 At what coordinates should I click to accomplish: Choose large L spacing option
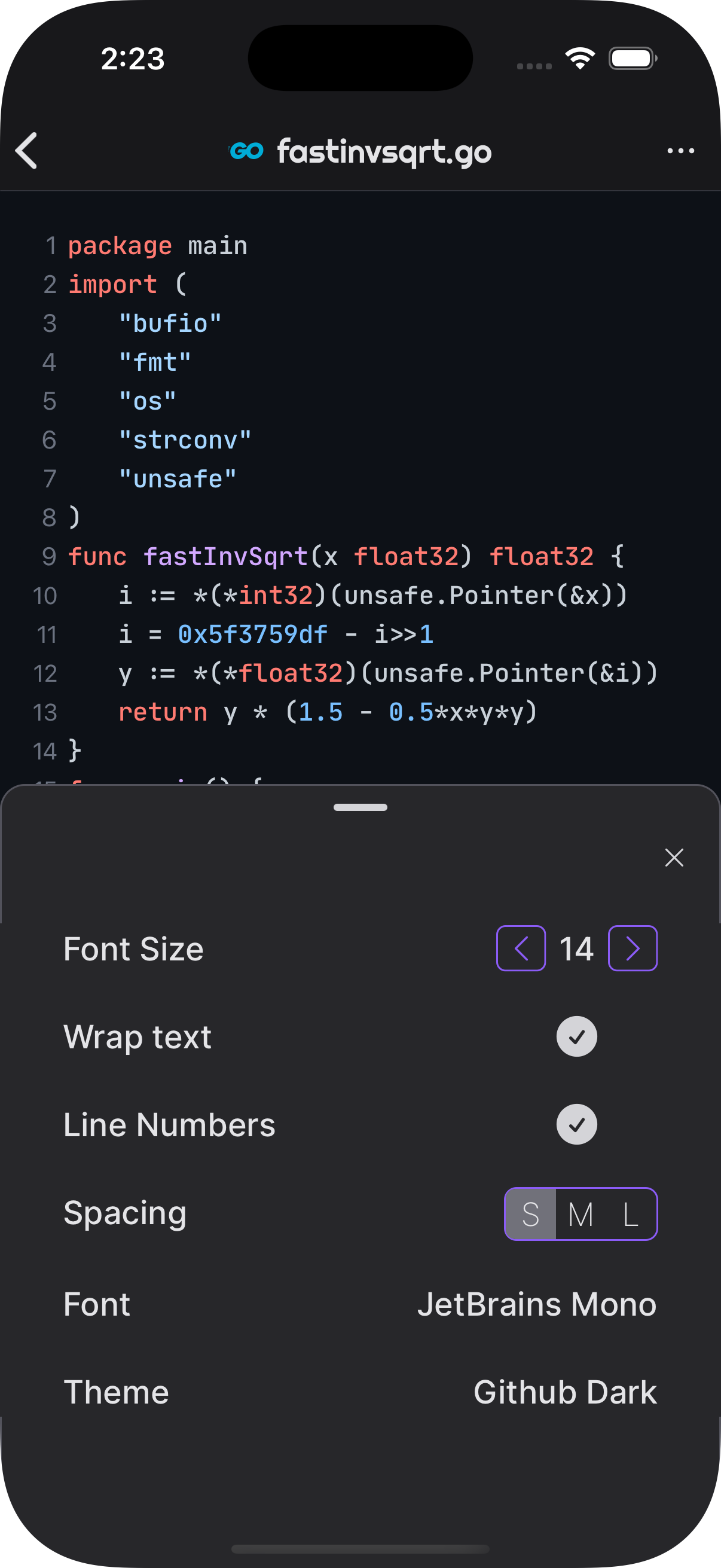click(631, 1214)
